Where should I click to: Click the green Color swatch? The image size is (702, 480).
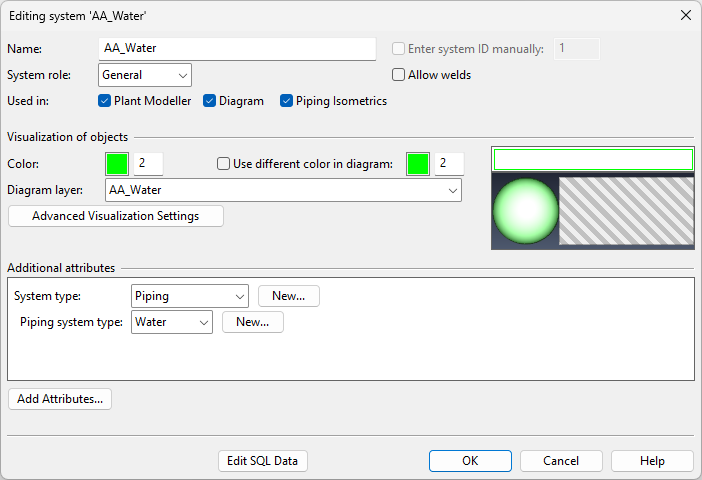118,164
